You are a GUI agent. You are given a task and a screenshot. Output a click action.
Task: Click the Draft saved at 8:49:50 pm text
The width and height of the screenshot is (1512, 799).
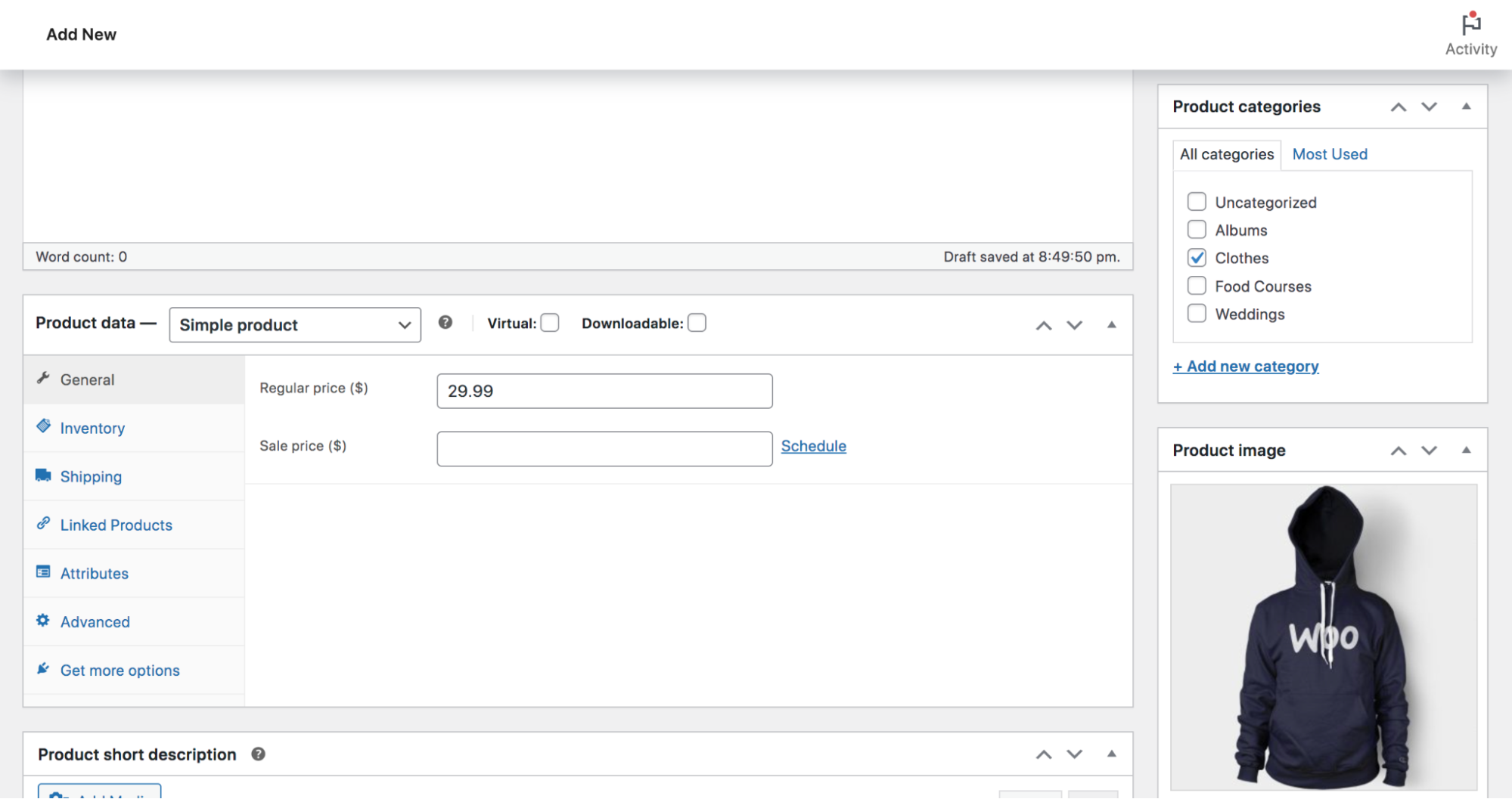1032,257
